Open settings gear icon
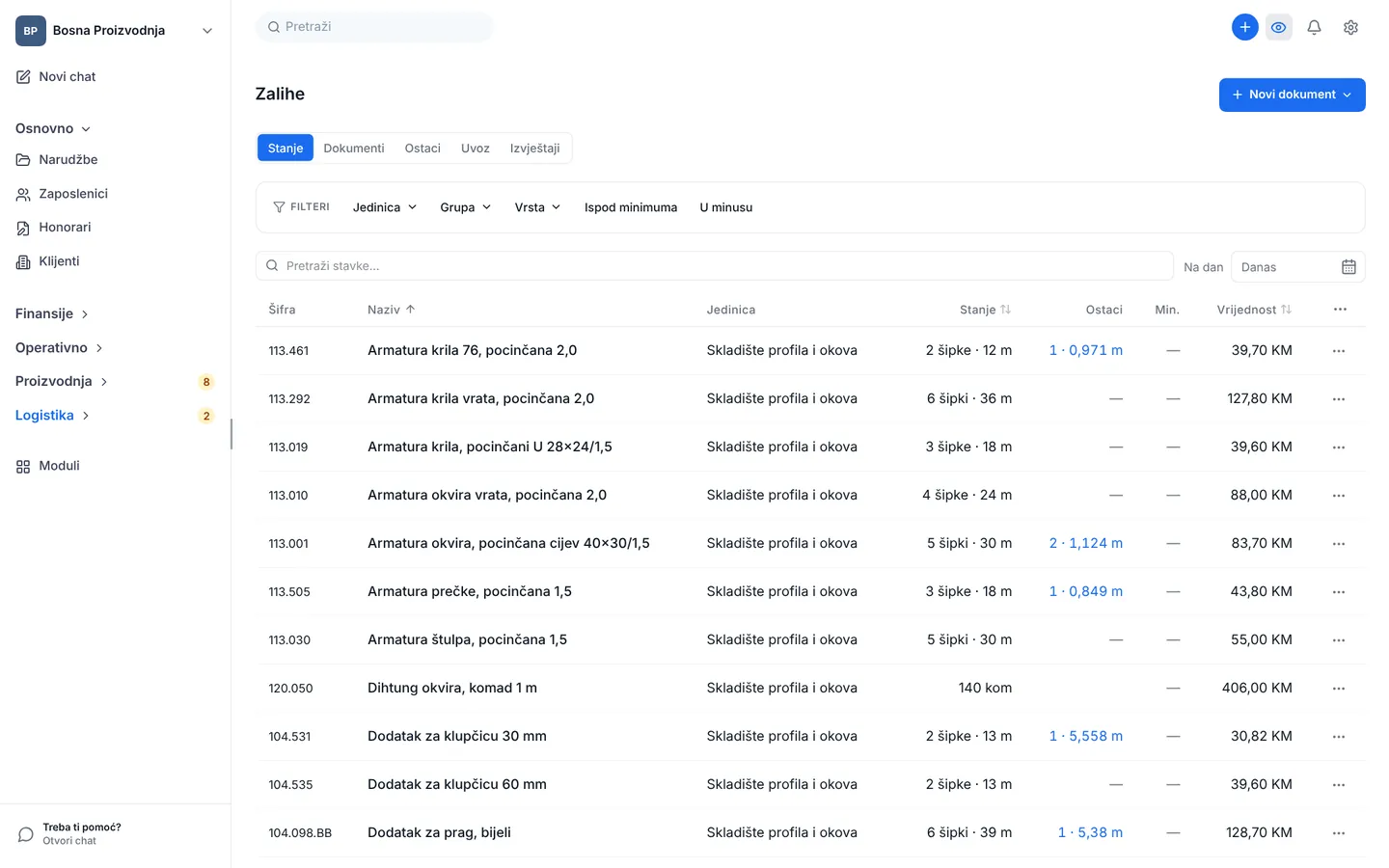 (1350, 27)
